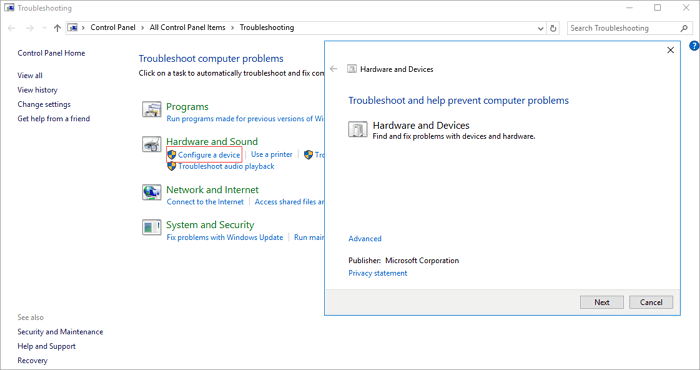Click the search magnifier icon

[684, 28]
